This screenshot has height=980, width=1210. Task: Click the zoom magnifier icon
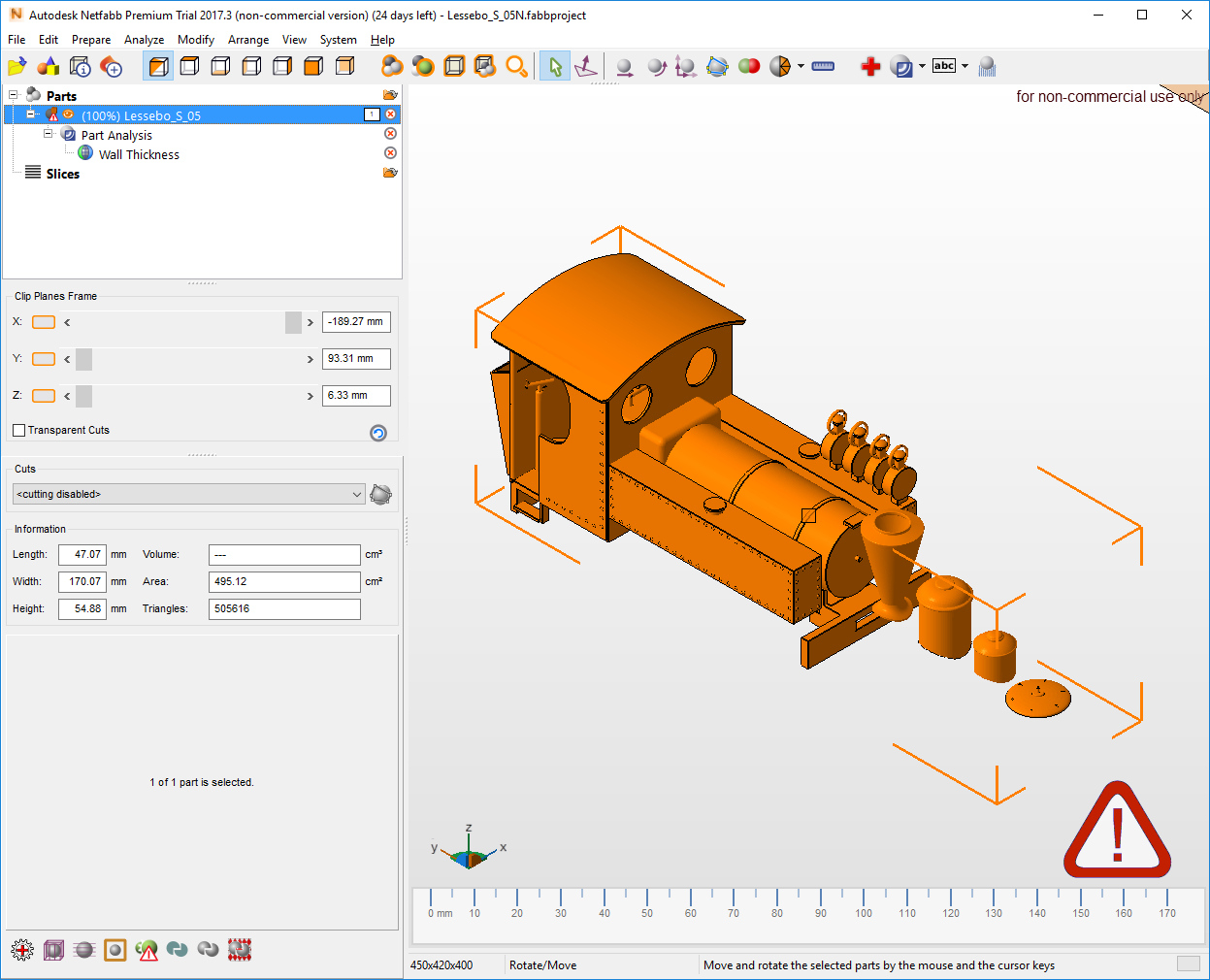[516, 66]
